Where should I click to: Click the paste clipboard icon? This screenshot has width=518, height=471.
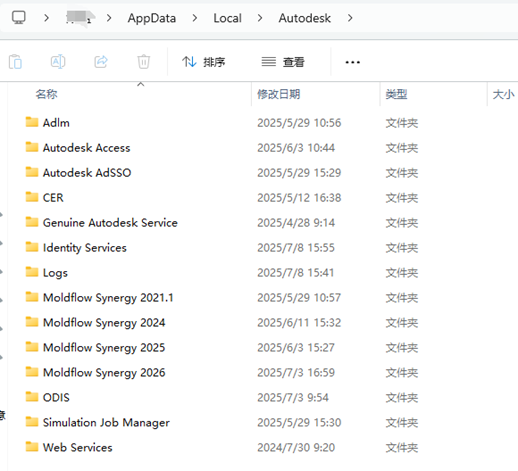click(x=15, y=62)
